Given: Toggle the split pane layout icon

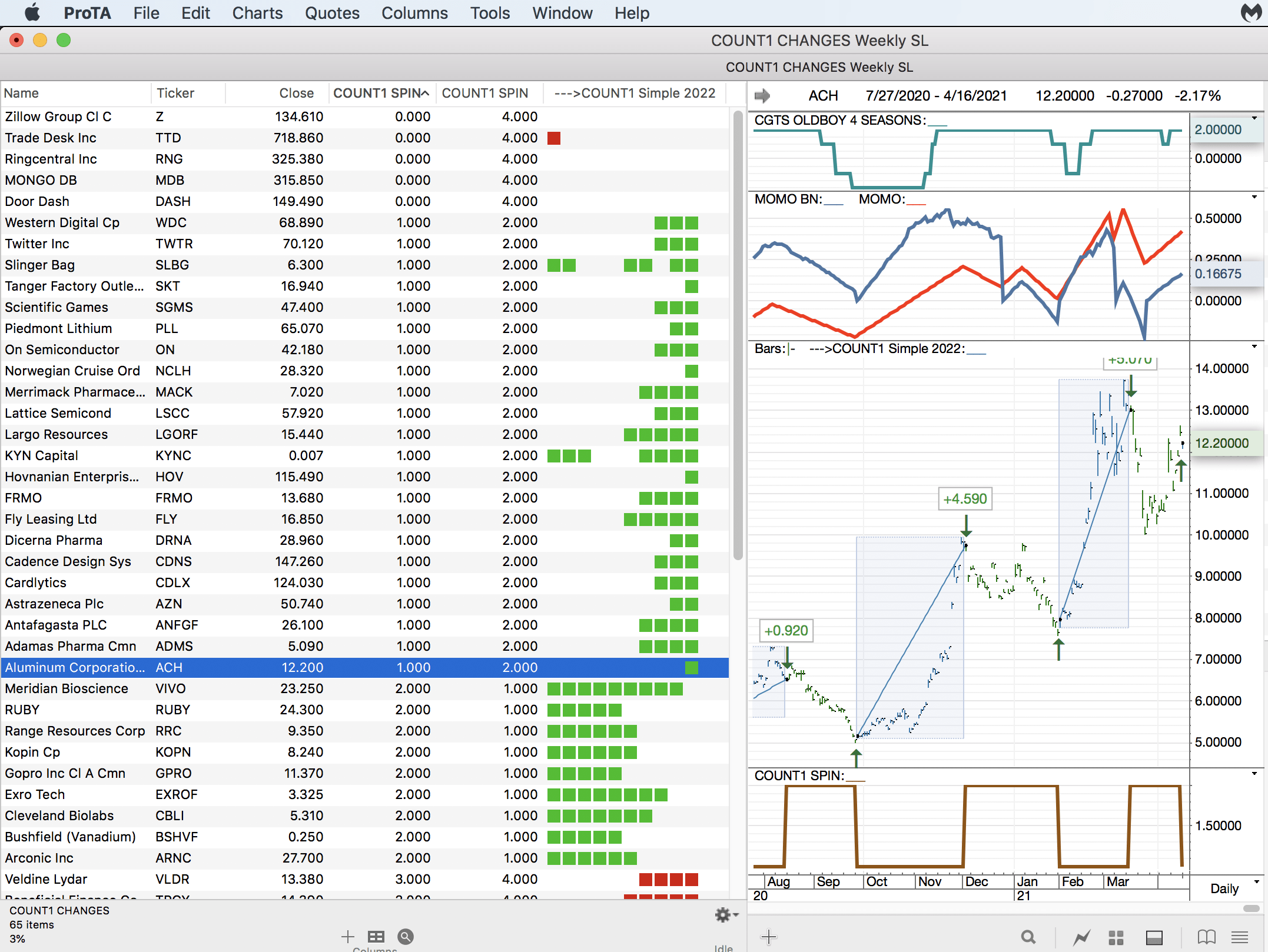Looking at the screenshot, I should click(1154, 937).
